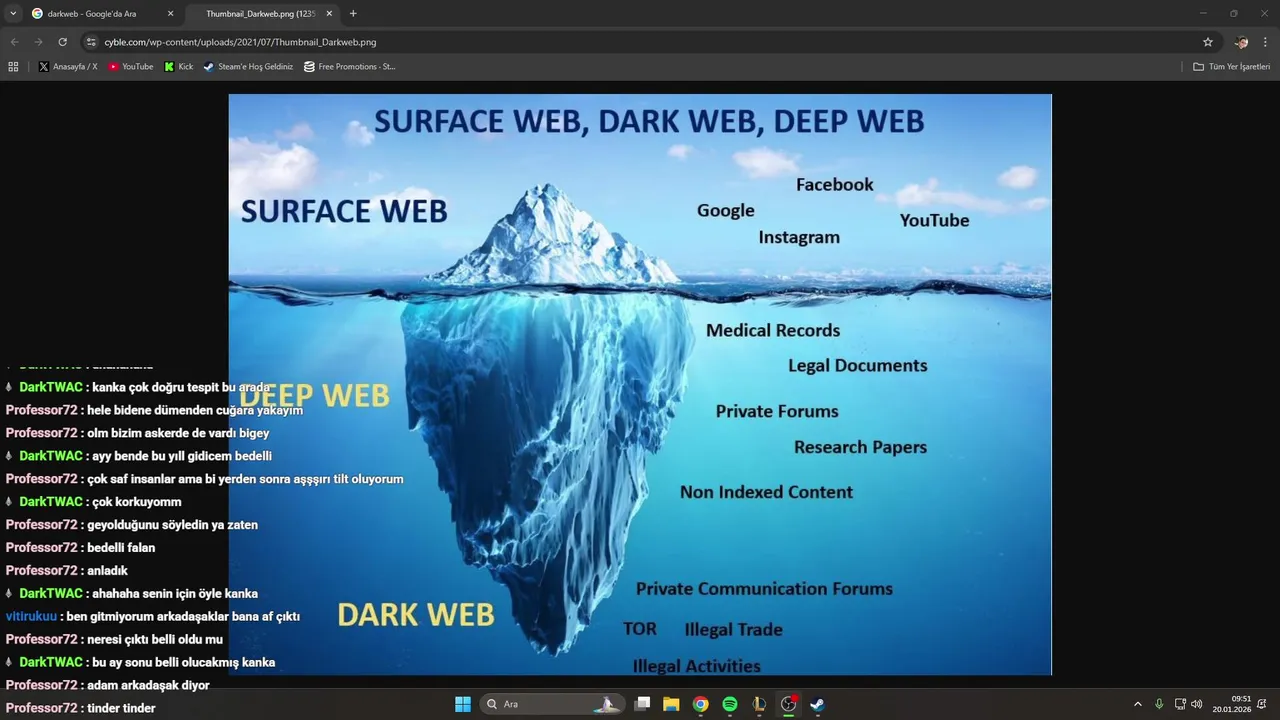Open the YouTube bookmark
Screen dimensions: 1280x720
[131, 67]
